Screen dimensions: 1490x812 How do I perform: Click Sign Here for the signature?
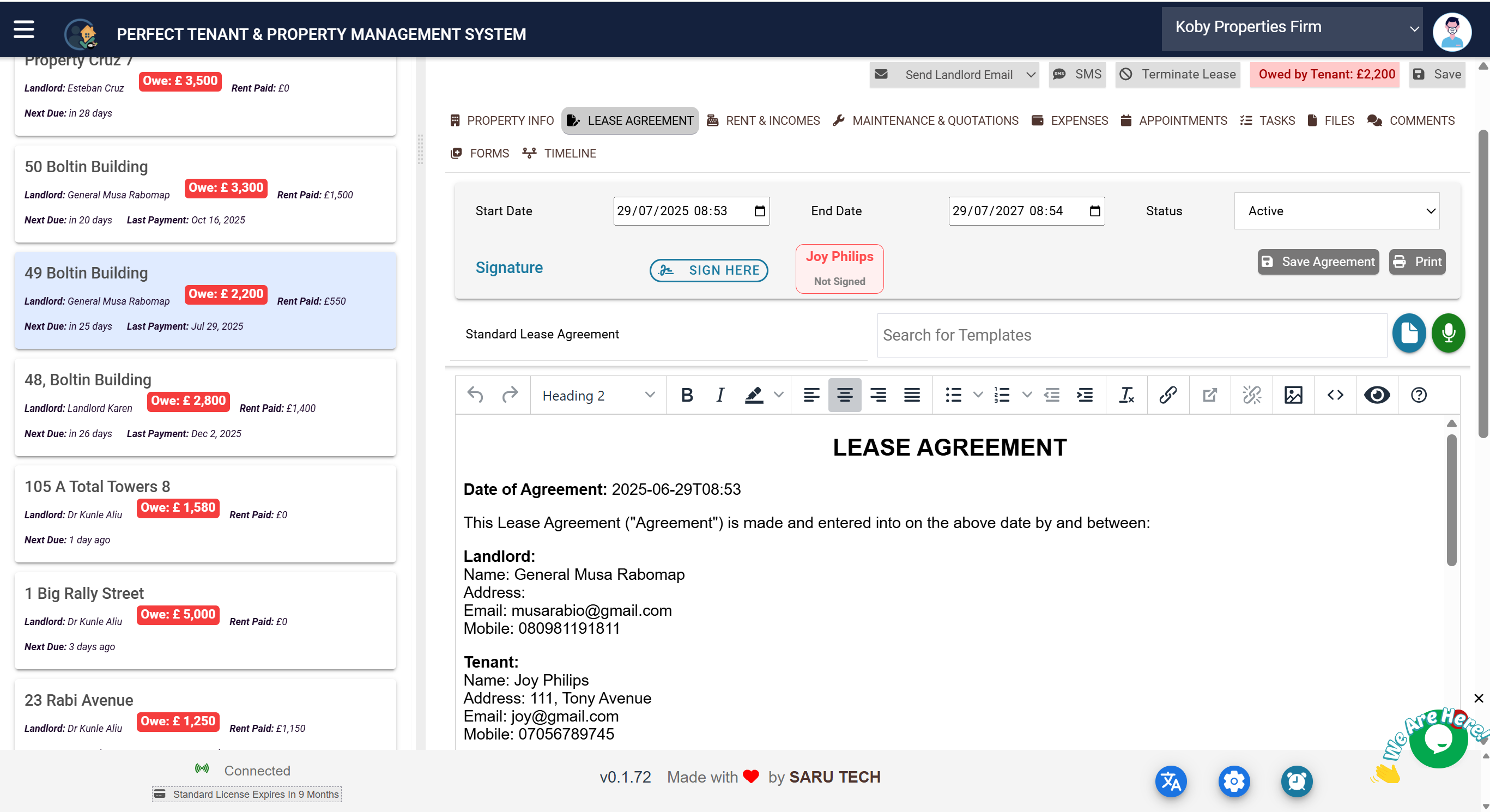click(x=708, y=270)
